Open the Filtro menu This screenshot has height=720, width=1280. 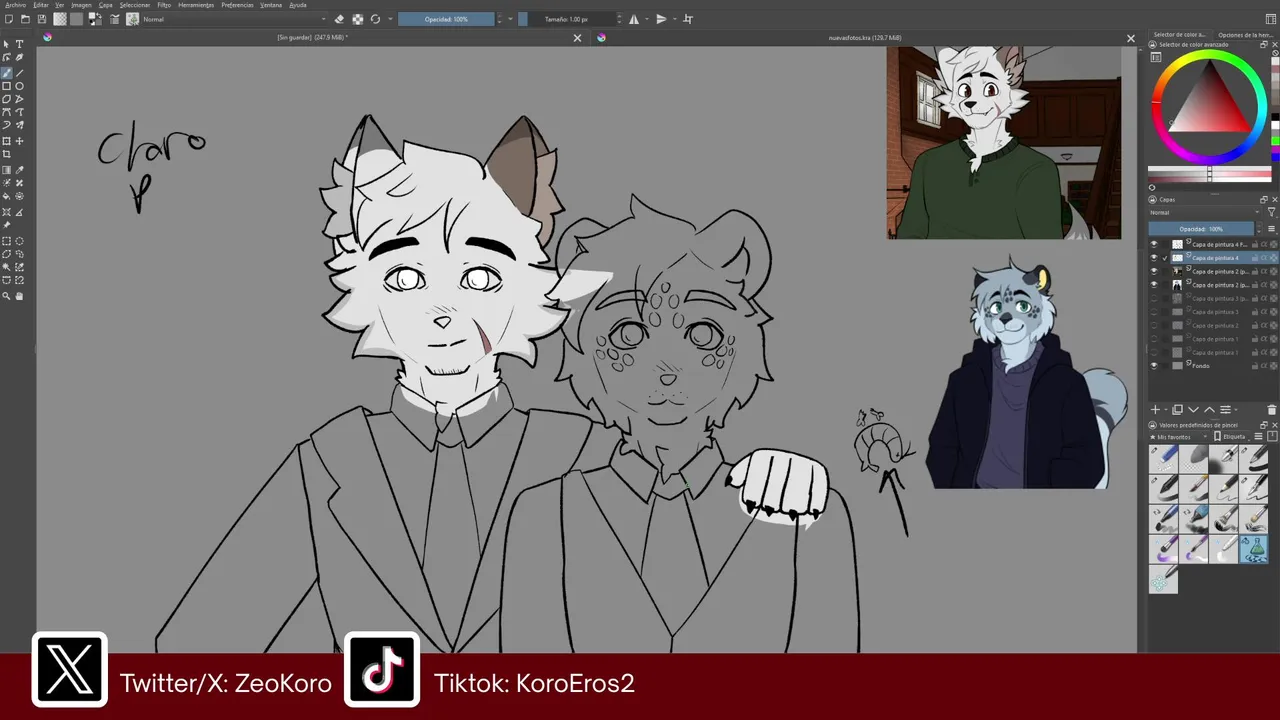click(x=164, y=5)
